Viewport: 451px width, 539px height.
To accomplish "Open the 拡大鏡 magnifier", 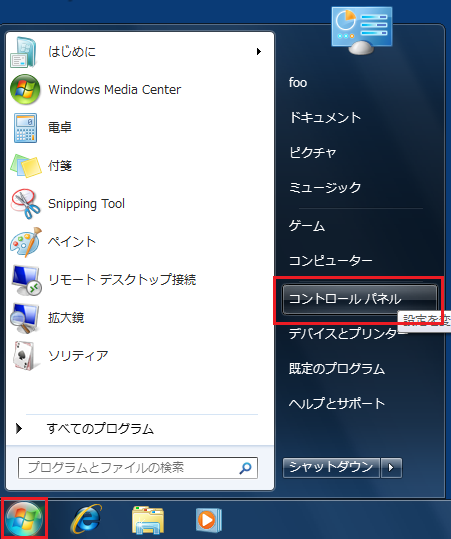I will click(140, 318).
